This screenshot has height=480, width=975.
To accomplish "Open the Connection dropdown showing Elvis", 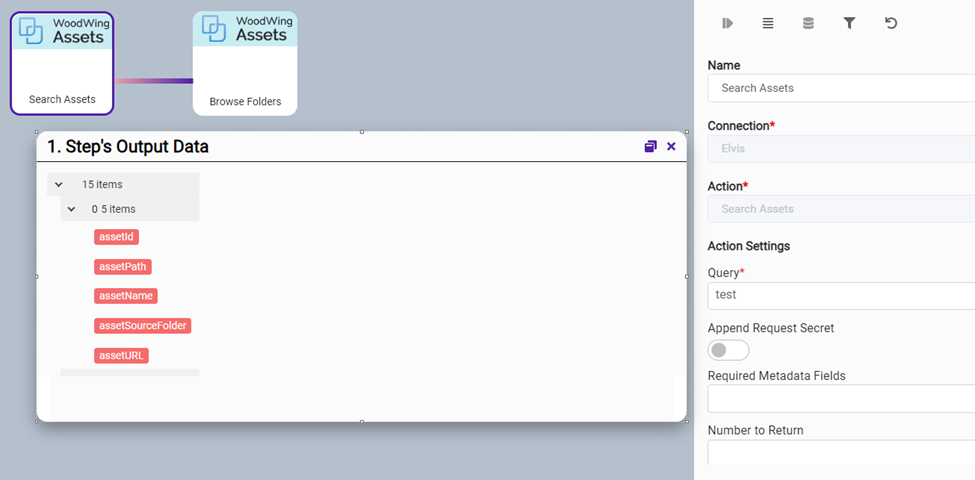I will coord(841,149).
